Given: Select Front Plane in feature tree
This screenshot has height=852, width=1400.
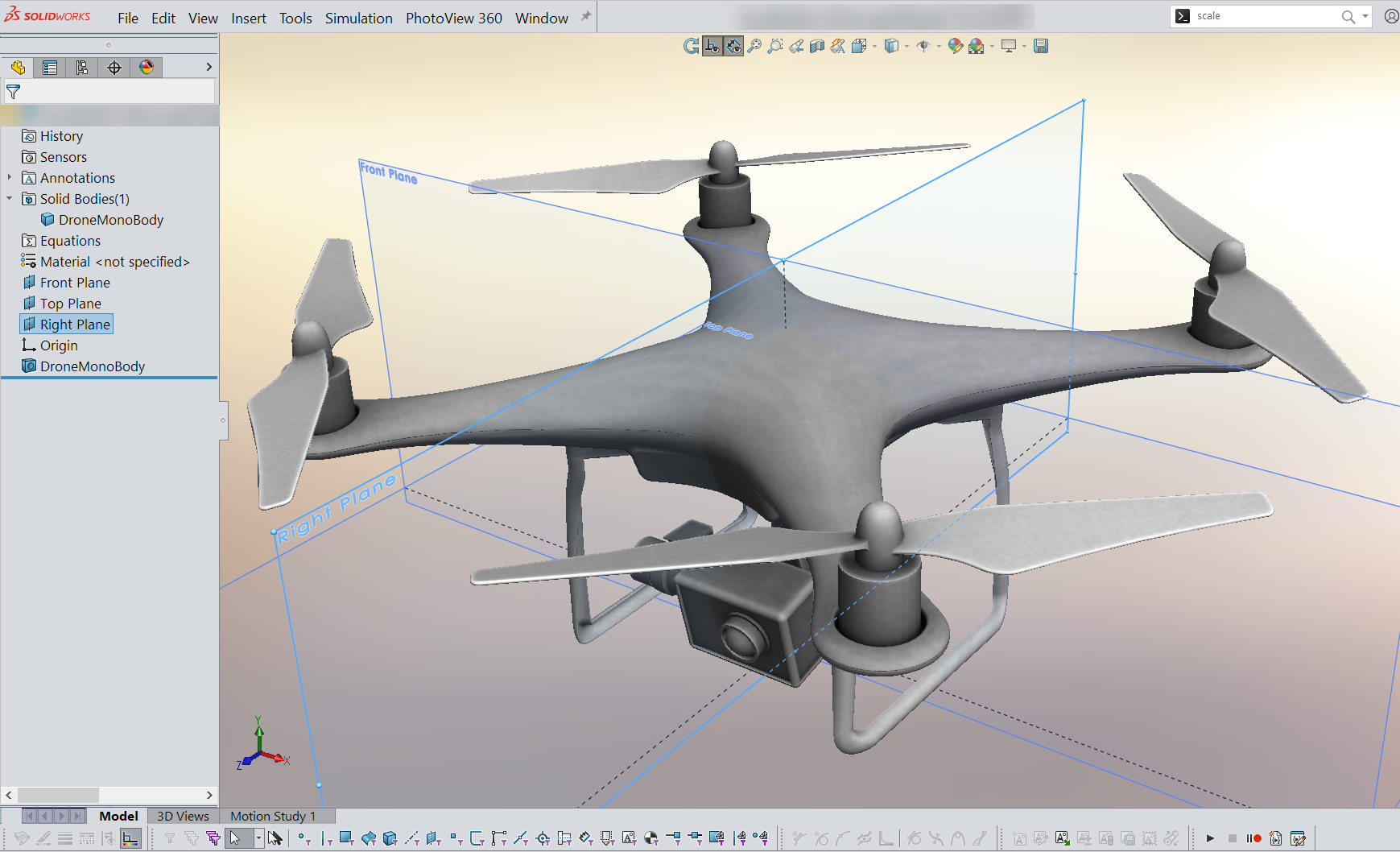Looking at the screenshot, I should 75,283.
